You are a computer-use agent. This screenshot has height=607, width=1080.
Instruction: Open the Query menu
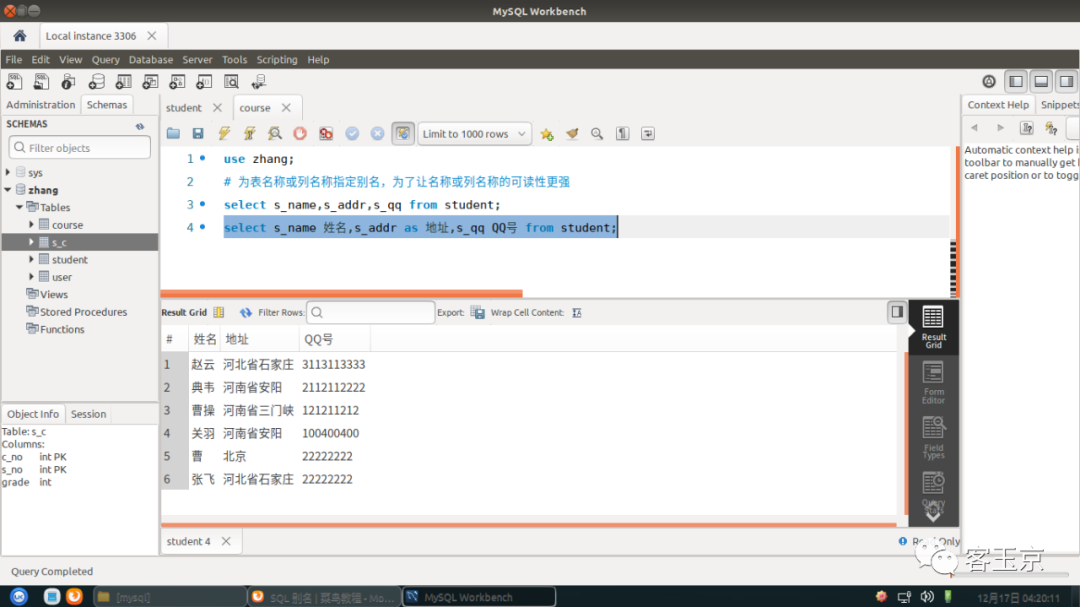point(105,60)
